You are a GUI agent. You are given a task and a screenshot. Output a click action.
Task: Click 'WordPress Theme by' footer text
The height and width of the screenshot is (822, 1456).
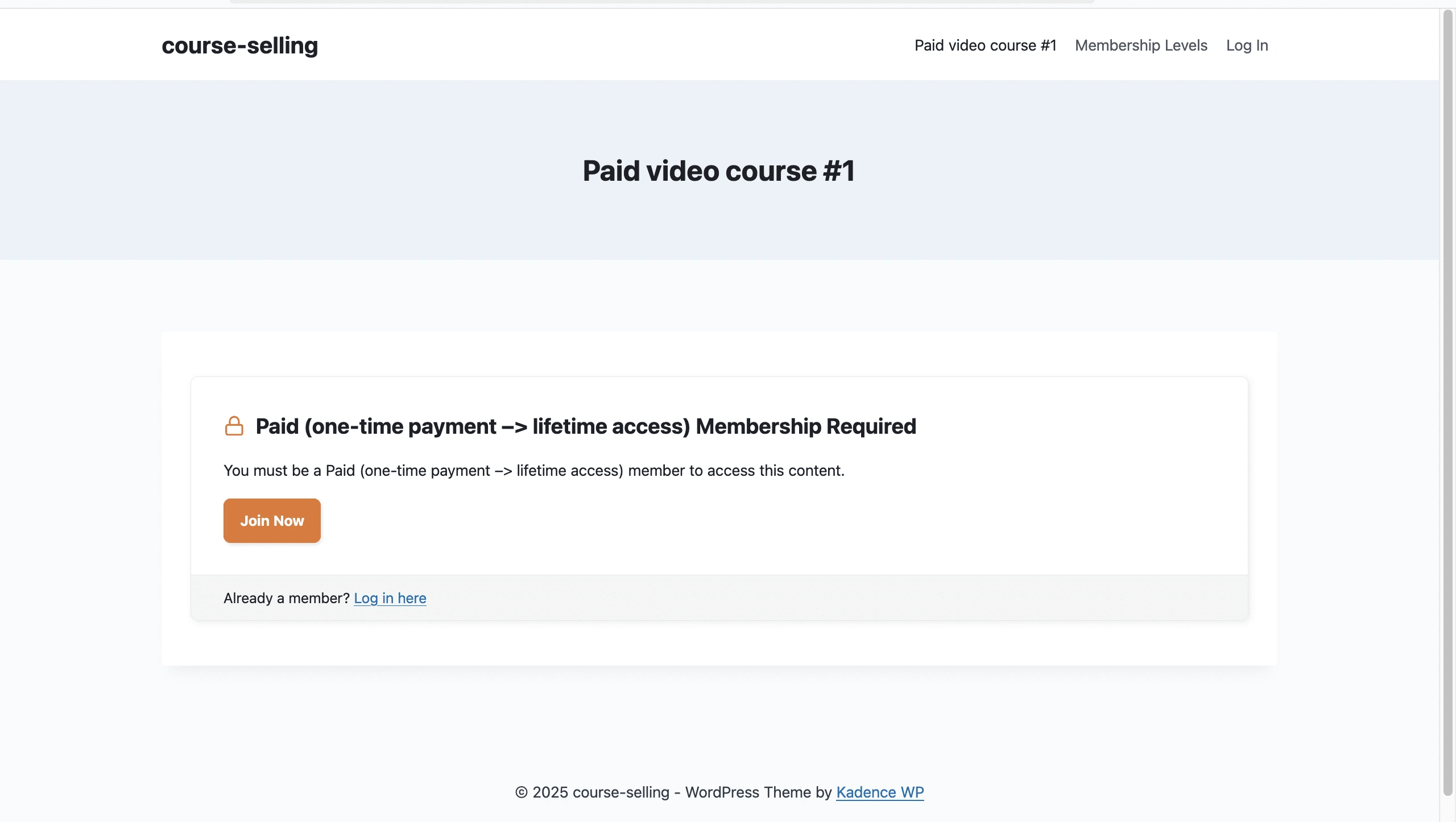click(x=758, y=792)
